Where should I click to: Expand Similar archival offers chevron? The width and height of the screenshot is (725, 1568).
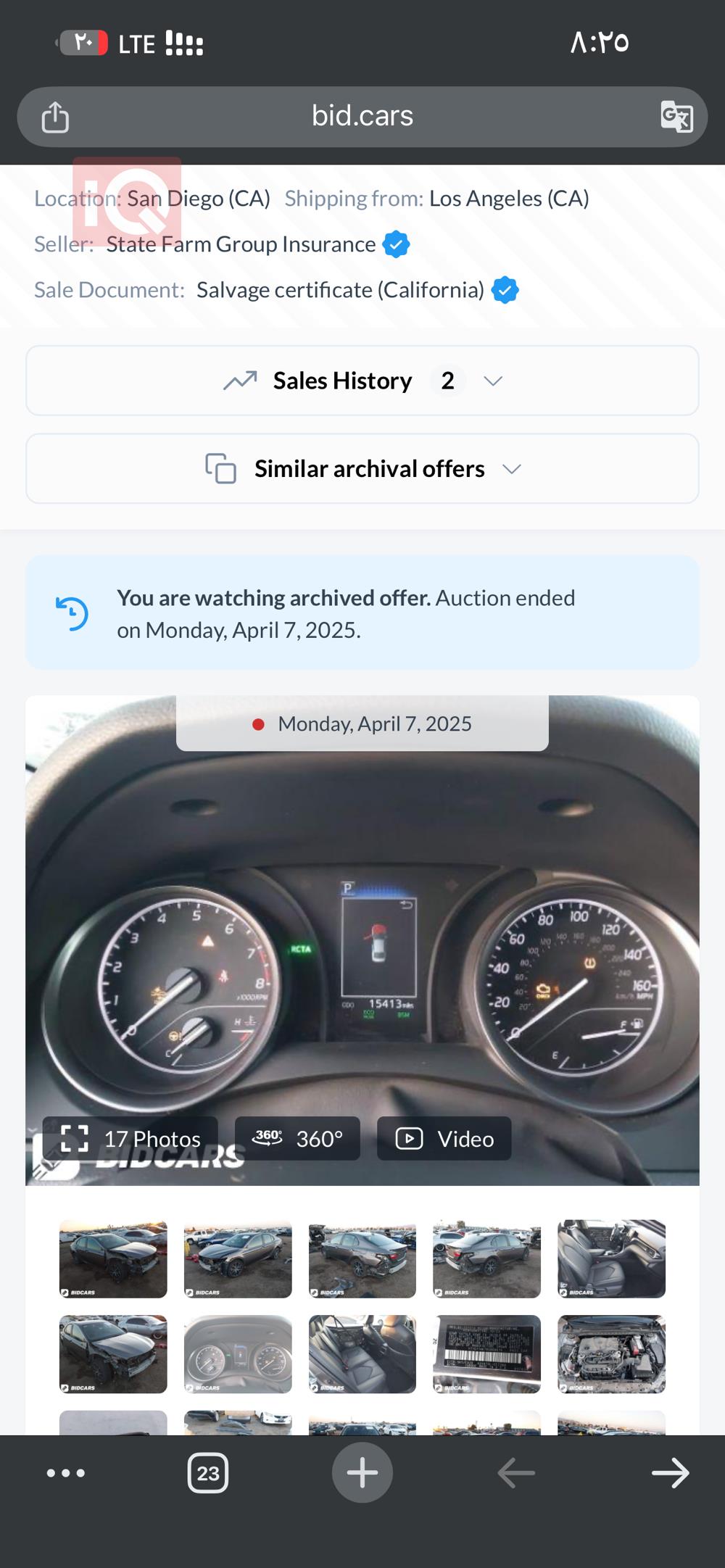click(x=512, y=469)
